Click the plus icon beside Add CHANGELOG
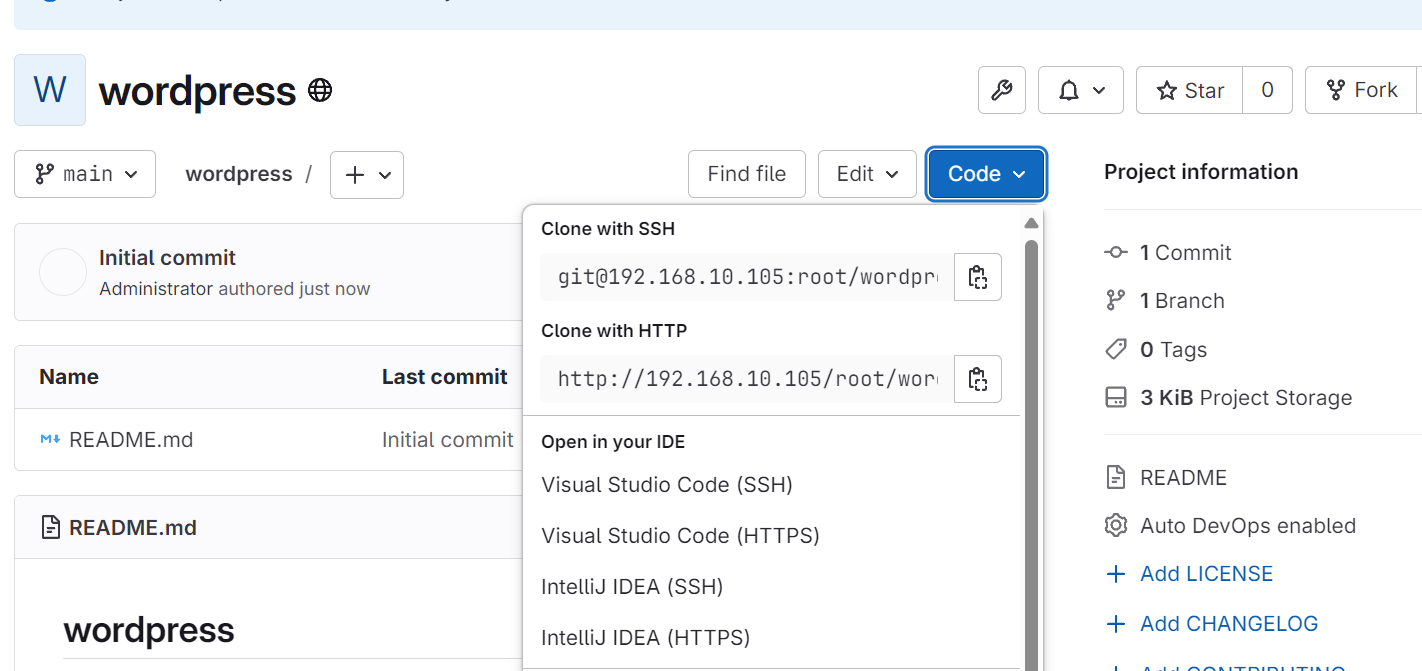Screen dimensions: 1422x671 point(1116,624)
